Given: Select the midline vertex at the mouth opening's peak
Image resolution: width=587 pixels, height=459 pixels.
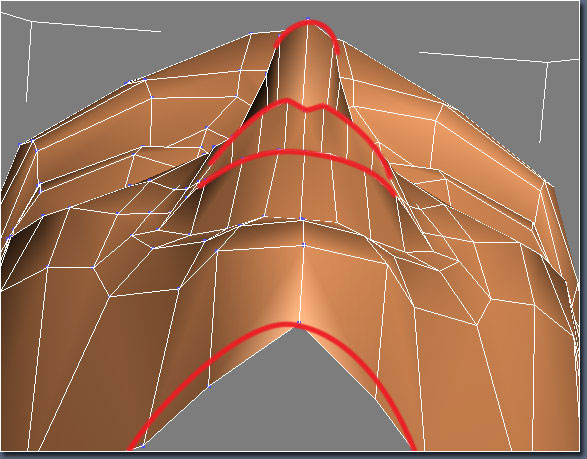Looking at the screenshot, I should pyautogui.click(x=299, y=322).
